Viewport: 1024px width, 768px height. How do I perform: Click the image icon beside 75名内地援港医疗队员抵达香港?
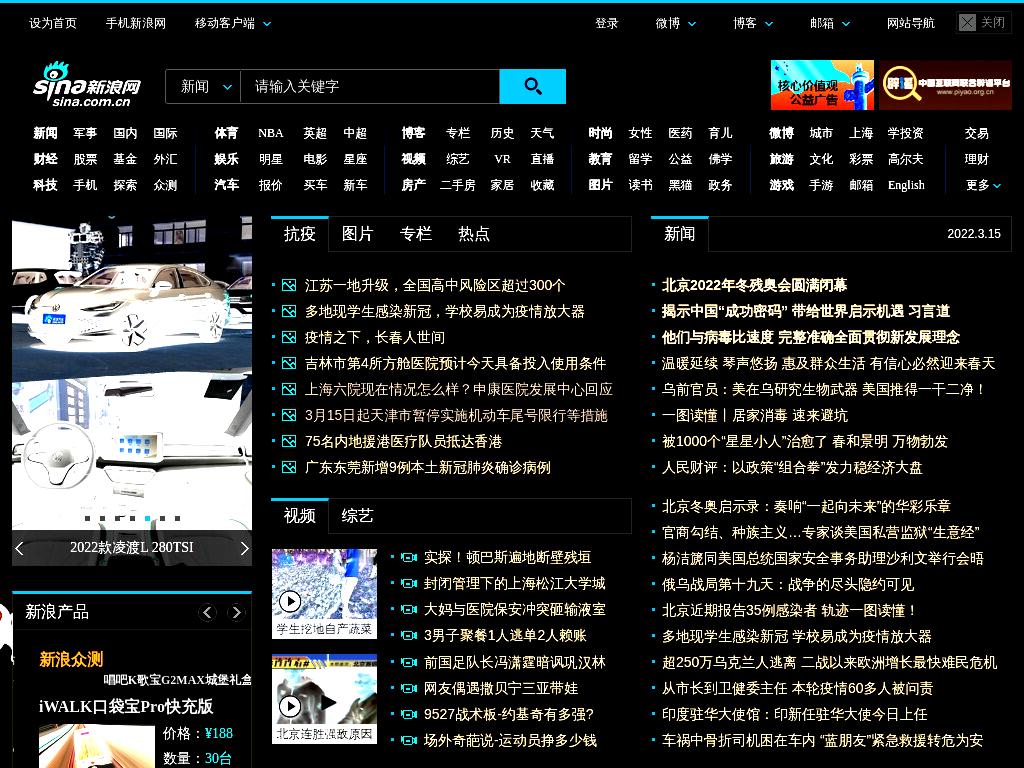click(289, 441)
